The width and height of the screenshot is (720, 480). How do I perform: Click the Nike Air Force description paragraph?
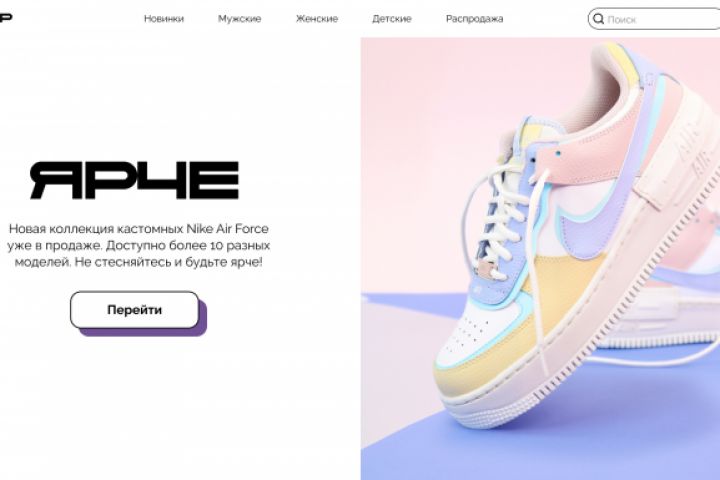click(x=138, y=245)
